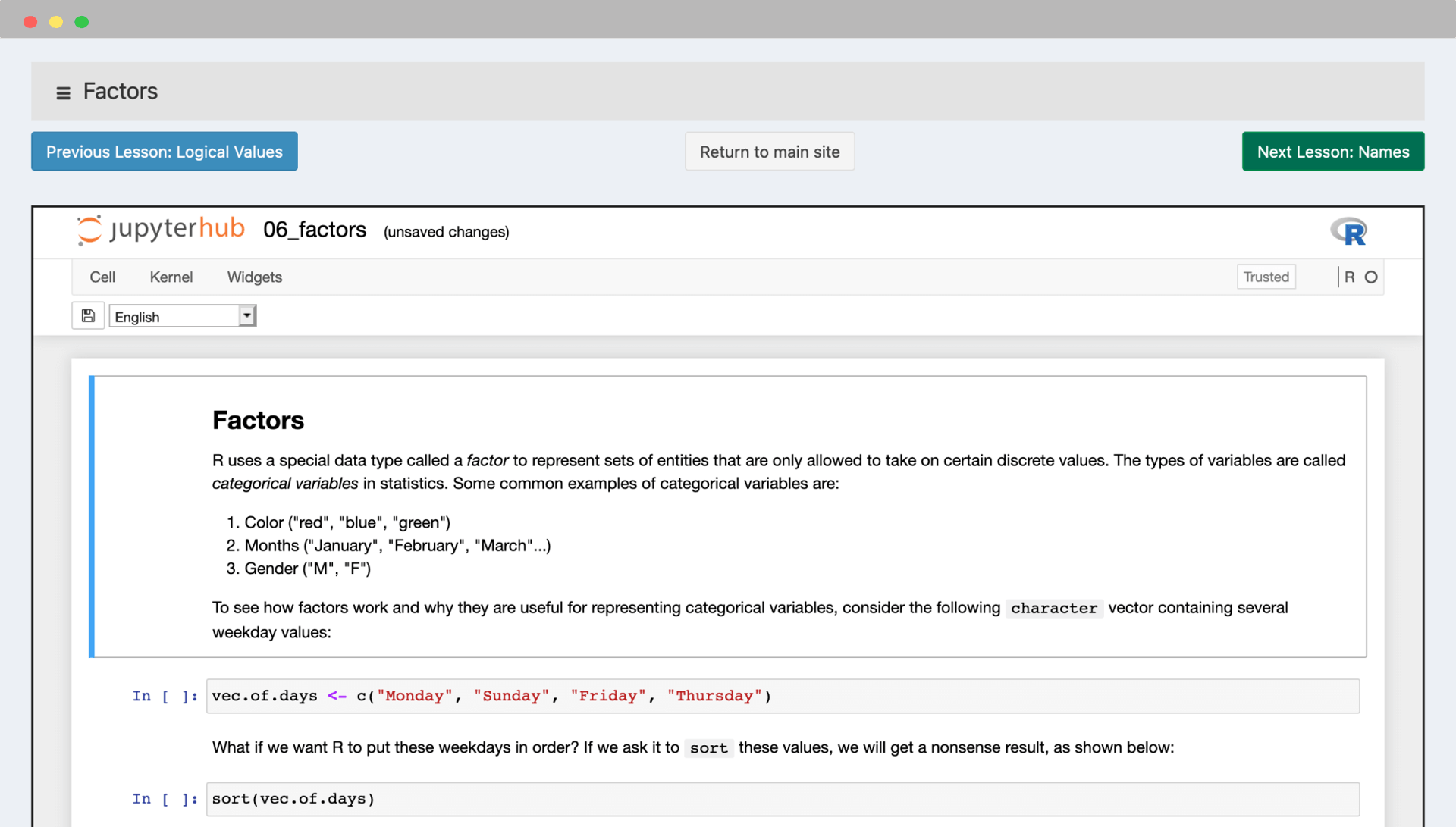This screenshot has width=1456, height=827.
Task: Open the English language dropdown
Action: [183, 316]
